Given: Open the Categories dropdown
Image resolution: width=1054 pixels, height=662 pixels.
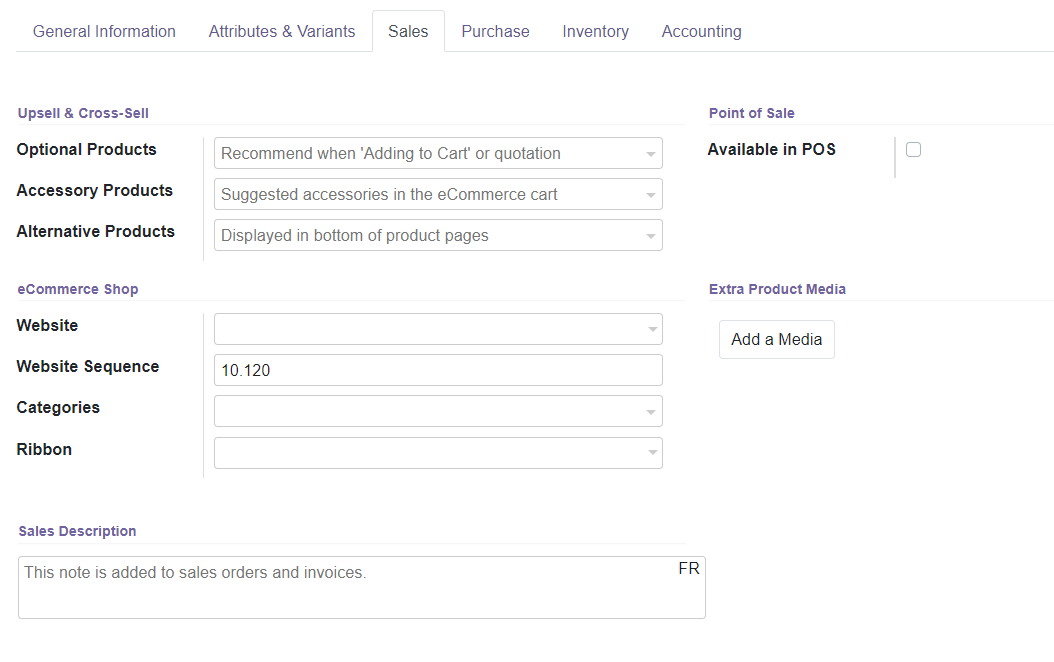Looking at the screenshot, I should (x=438, y=410).
